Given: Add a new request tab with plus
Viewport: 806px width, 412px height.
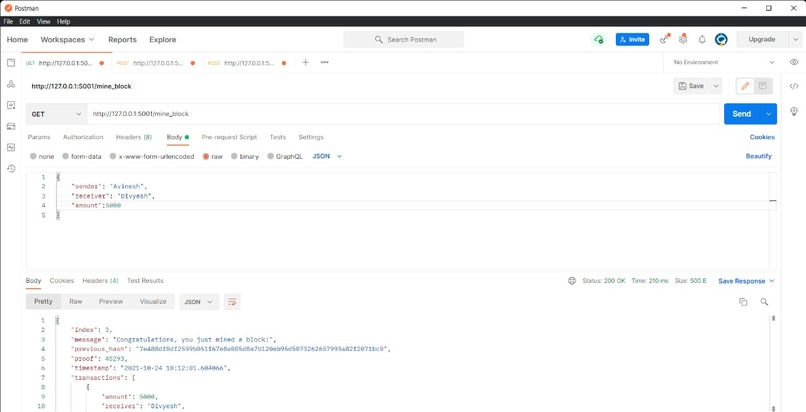Looking at the screenshot, I should (x=305, y=62).
